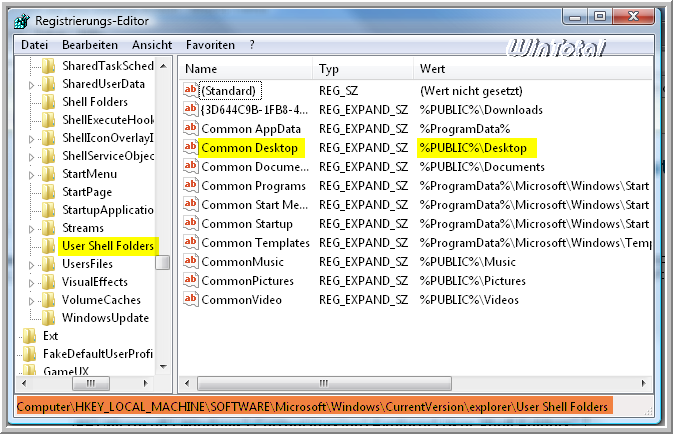The image size is (673, 434).
Task: Click the values pane scroll right arrow
Action: (x=643, y=383)
